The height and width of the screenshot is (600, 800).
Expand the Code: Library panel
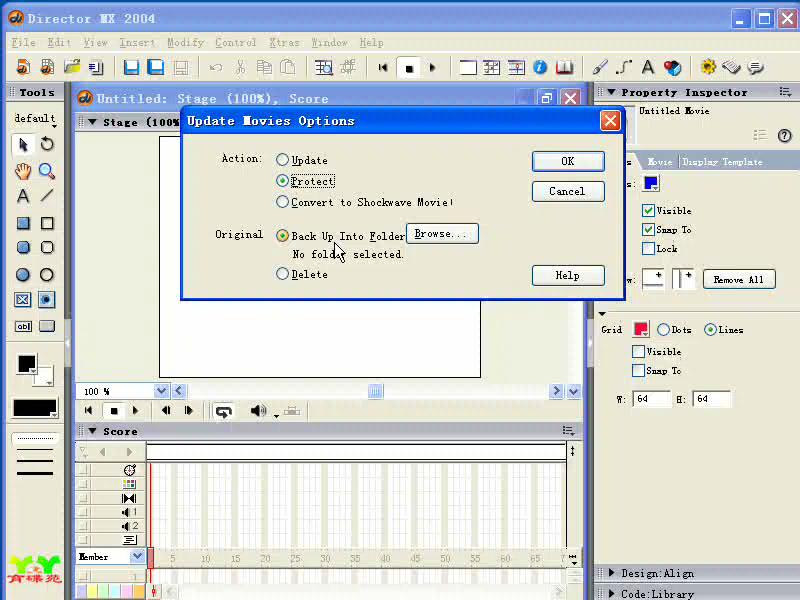coord(611,593)
